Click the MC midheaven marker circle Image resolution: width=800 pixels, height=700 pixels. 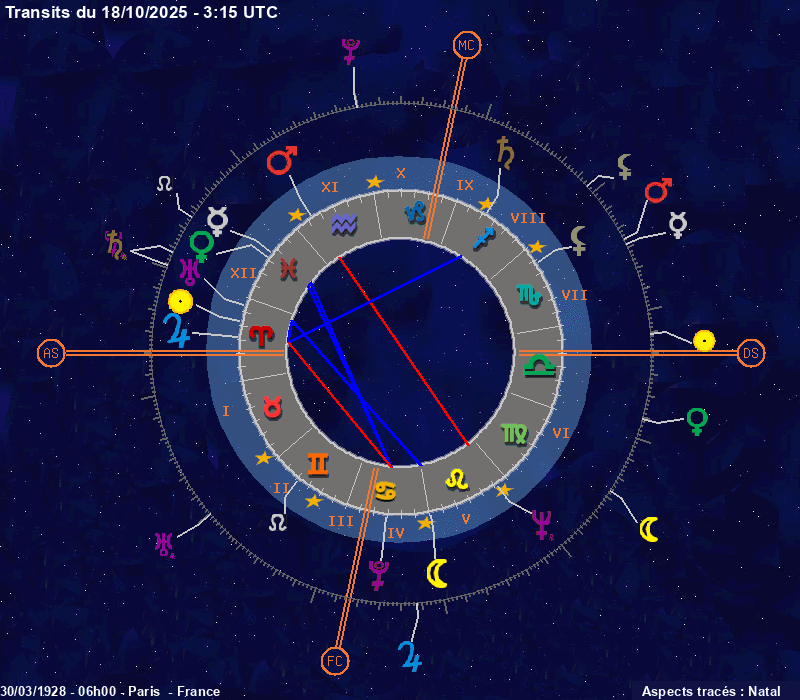click(x=467, y=45)
